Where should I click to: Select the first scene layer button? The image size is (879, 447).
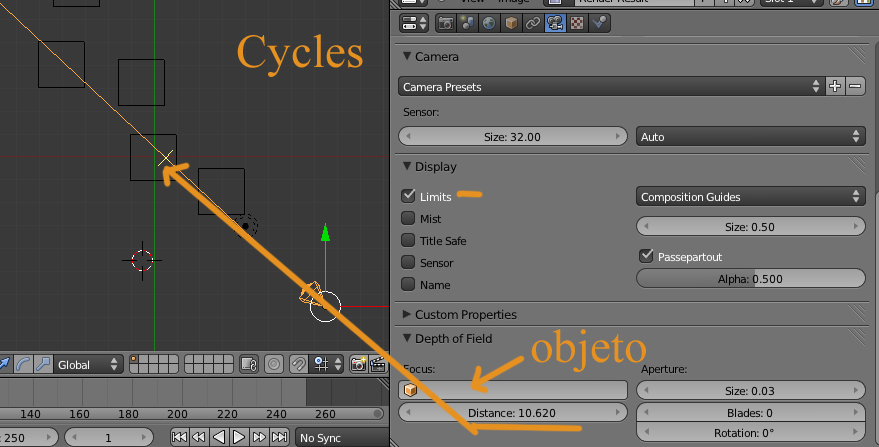coord(135,360)
